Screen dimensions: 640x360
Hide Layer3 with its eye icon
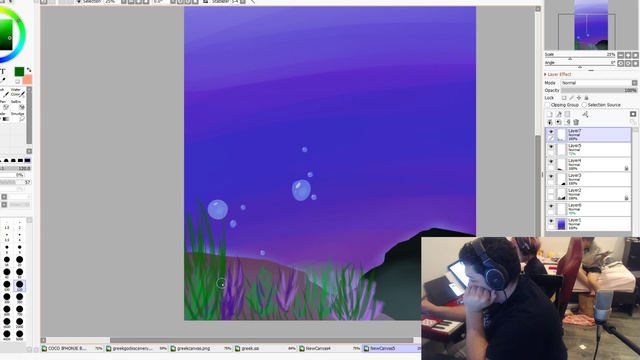[x=551, y=176]
